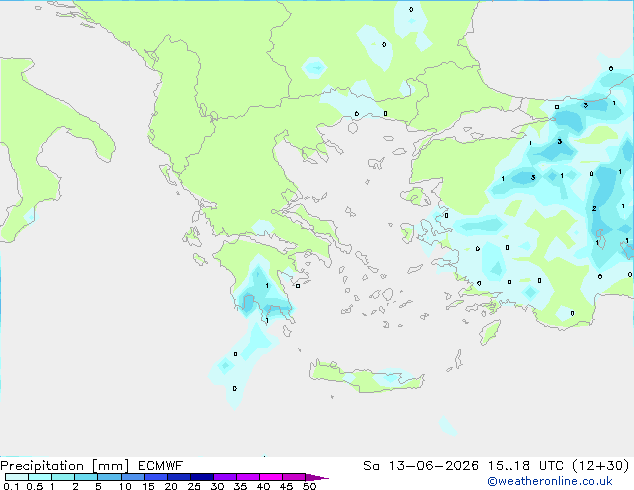Click the '30' legend scale label
Viewport: 634px width, 490px height.
point(217,486)
